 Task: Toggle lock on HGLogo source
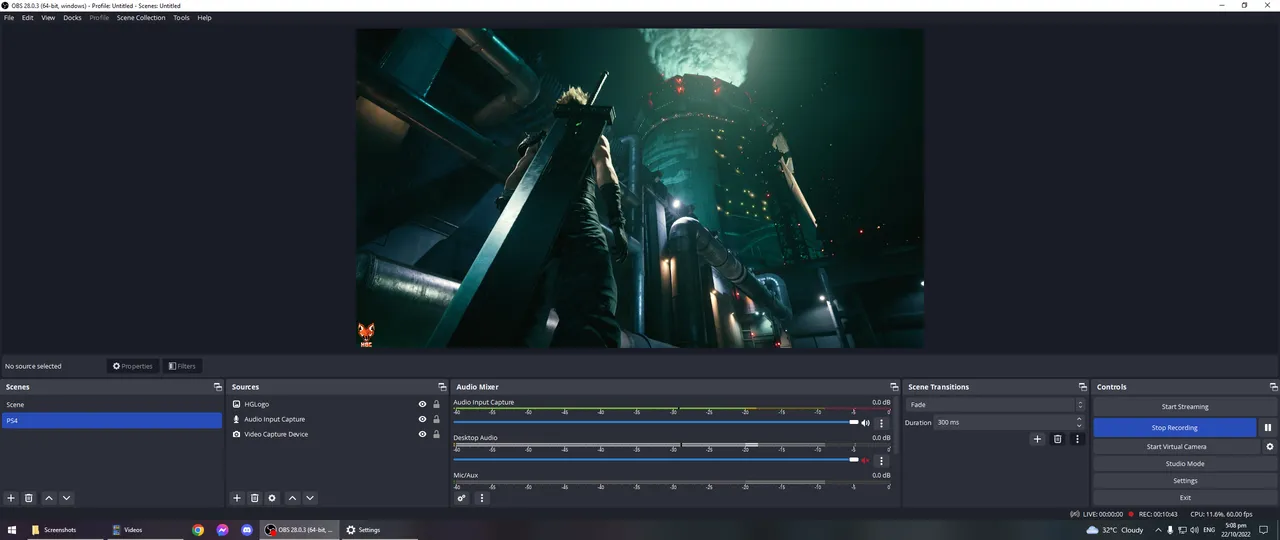tap(437, 404)
